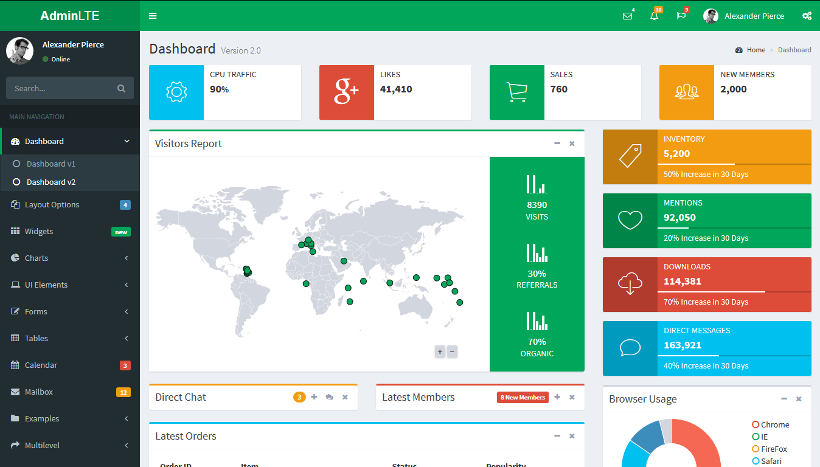The image size is (820, 467).
Task: Open Alexander Pierce user menu
Action: pyautogui.click(x=747, y=16)
